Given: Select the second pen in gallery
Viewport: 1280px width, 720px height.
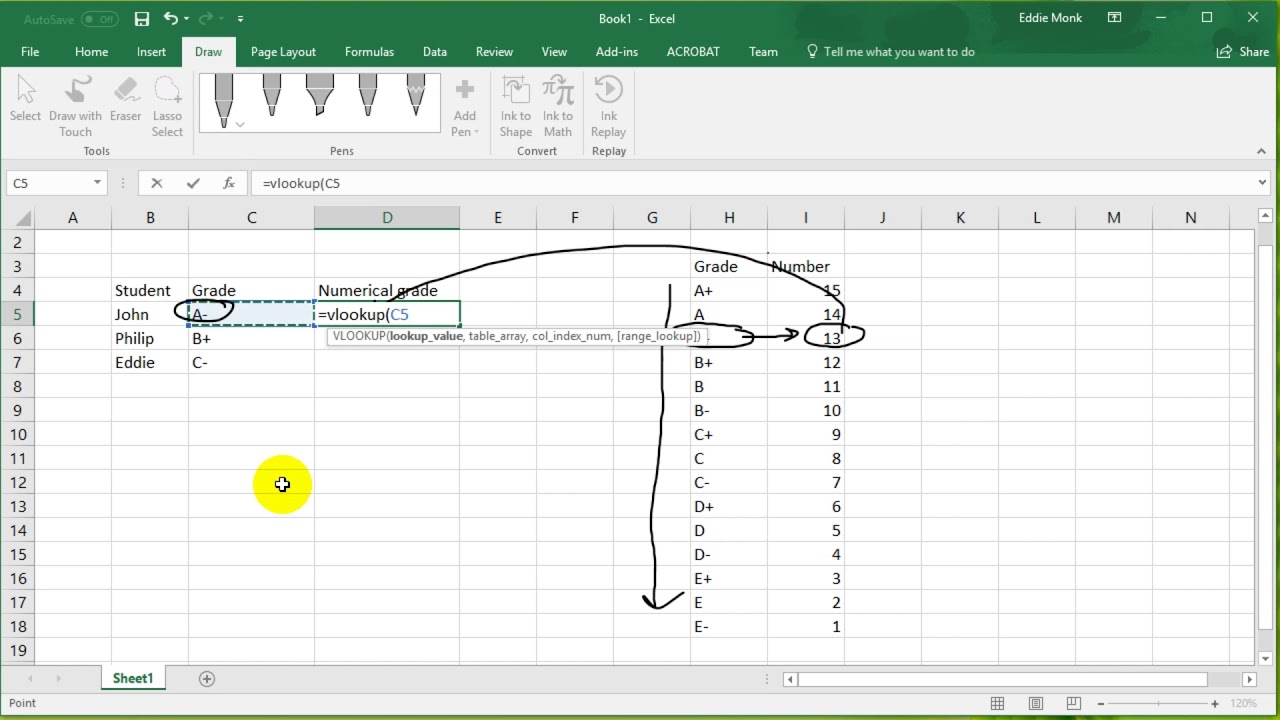Looking at the screenshot, I should click(272, 96).
